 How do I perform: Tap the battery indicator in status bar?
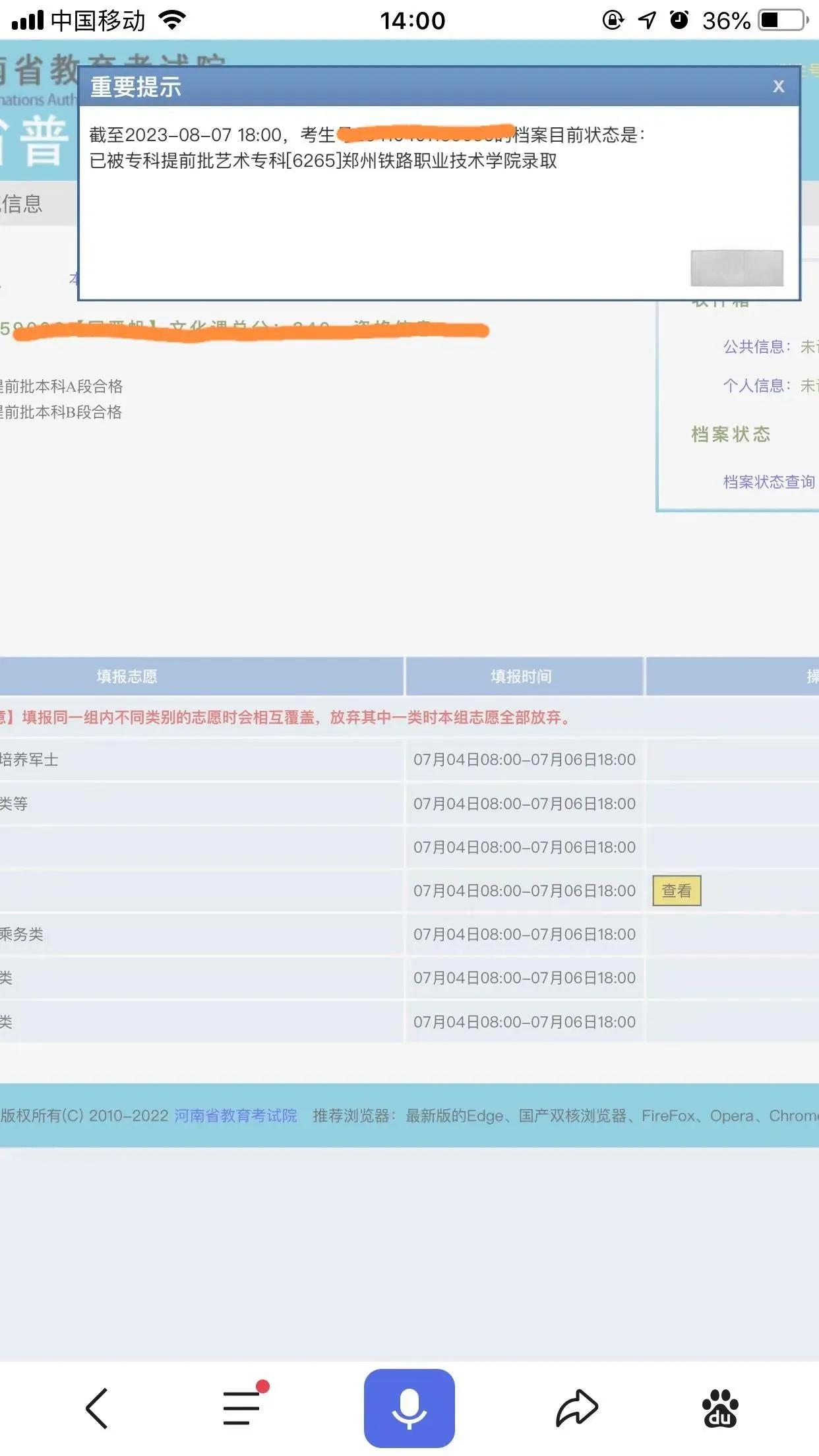(783, 20)
